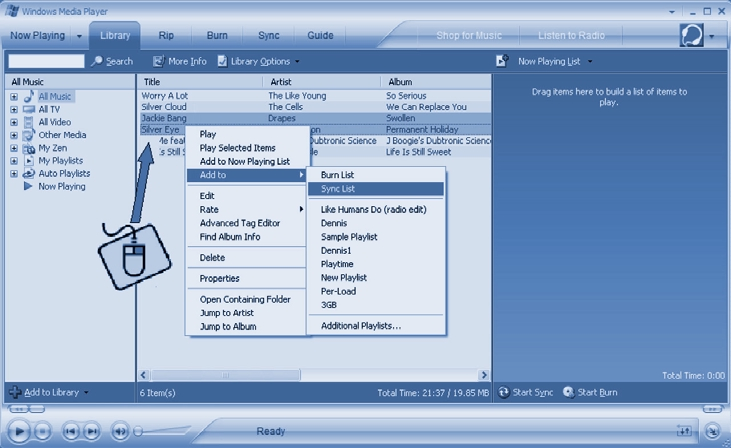Screen dimensions: 731x448
Task: Expand the All Music tree node
Action: pyautogui.click(x=14, y=97)
